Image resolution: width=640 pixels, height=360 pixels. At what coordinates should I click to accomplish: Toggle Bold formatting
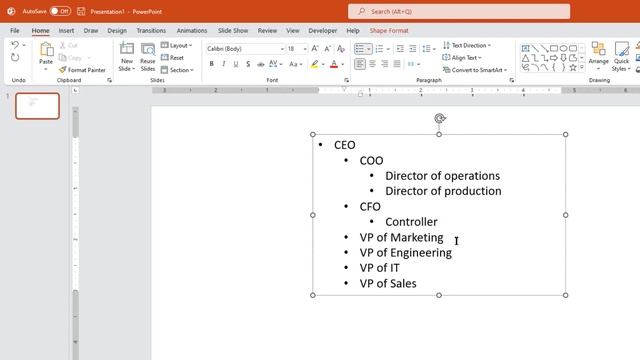(211, 64)
